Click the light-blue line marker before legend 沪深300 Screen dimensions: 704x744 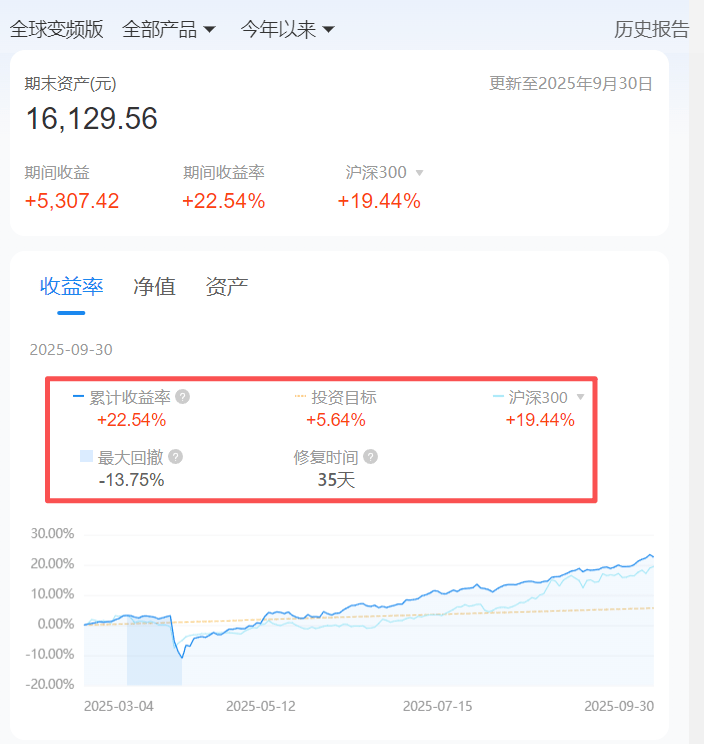(499, 397)
